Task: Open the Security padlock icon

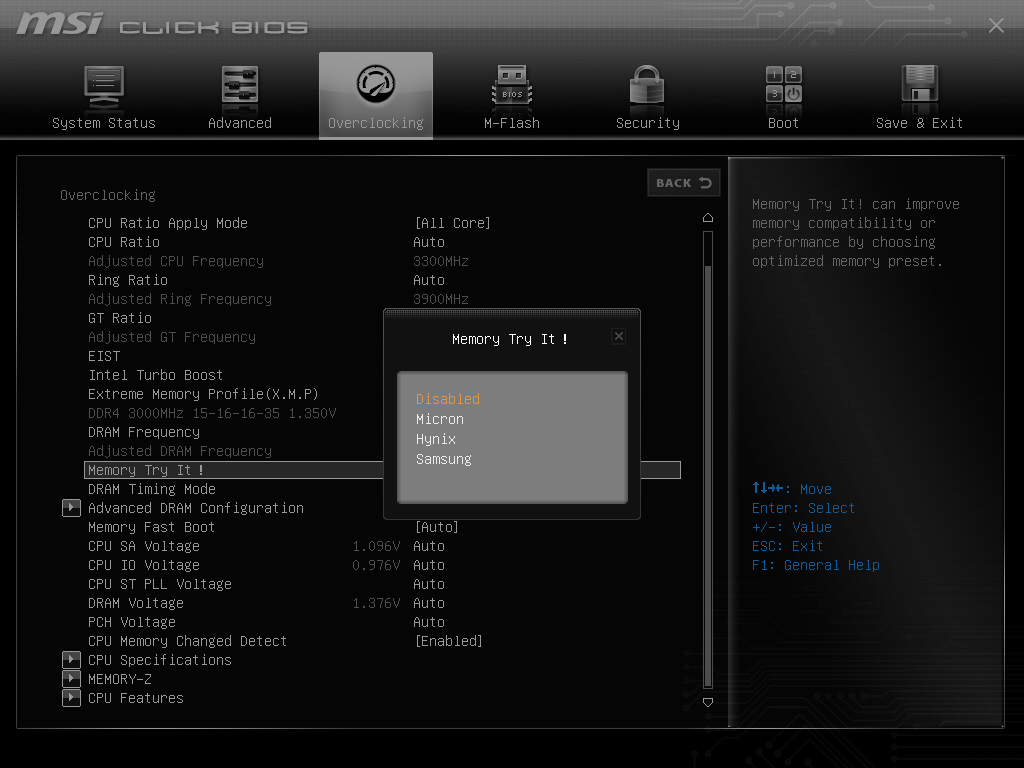Action: [x=647, y=85]
